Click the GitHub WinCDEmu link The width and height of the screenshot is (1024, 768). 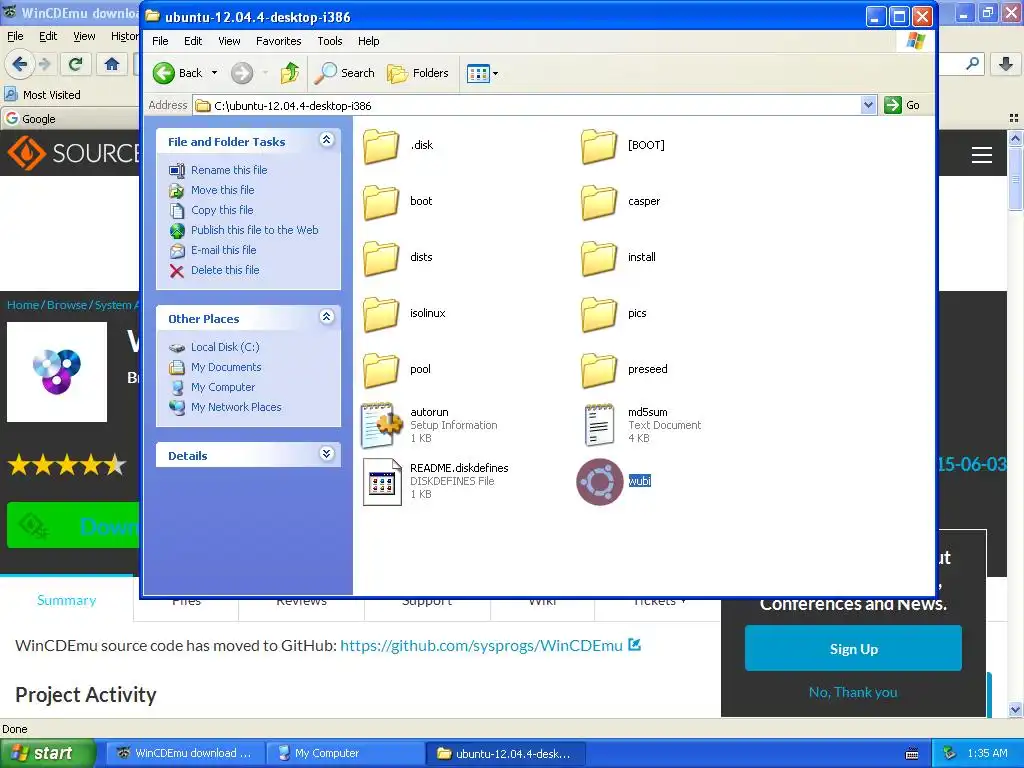[x=481, y=646]
